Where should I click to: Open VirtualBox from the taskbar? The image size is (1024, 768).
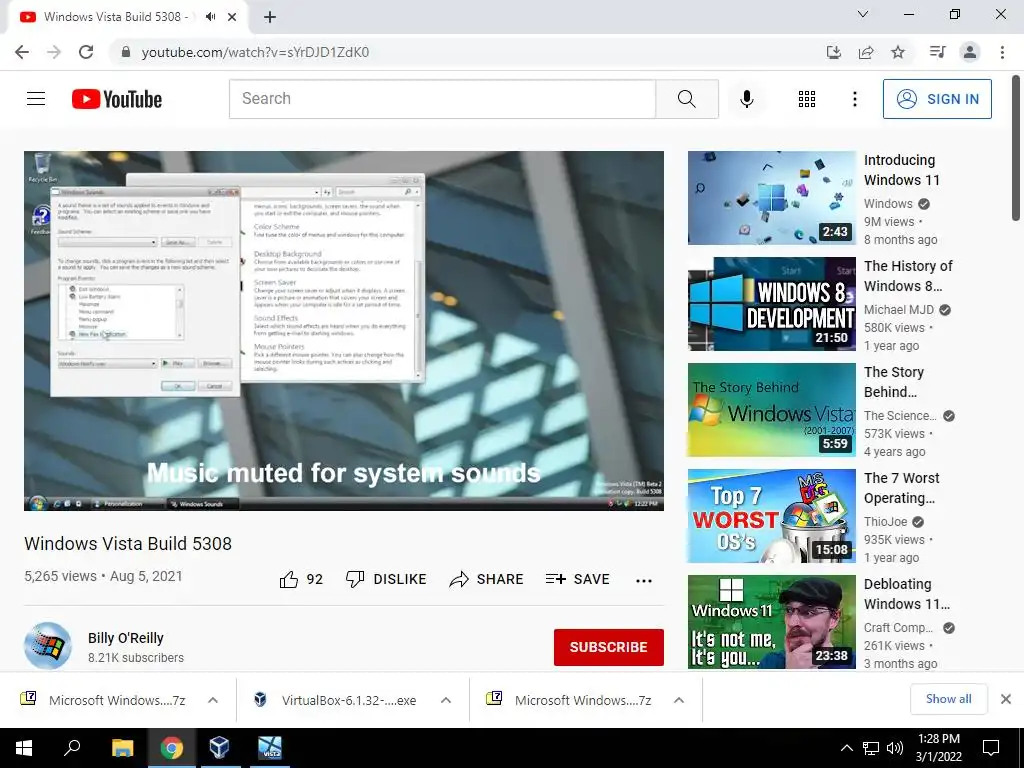click(219, 748)
